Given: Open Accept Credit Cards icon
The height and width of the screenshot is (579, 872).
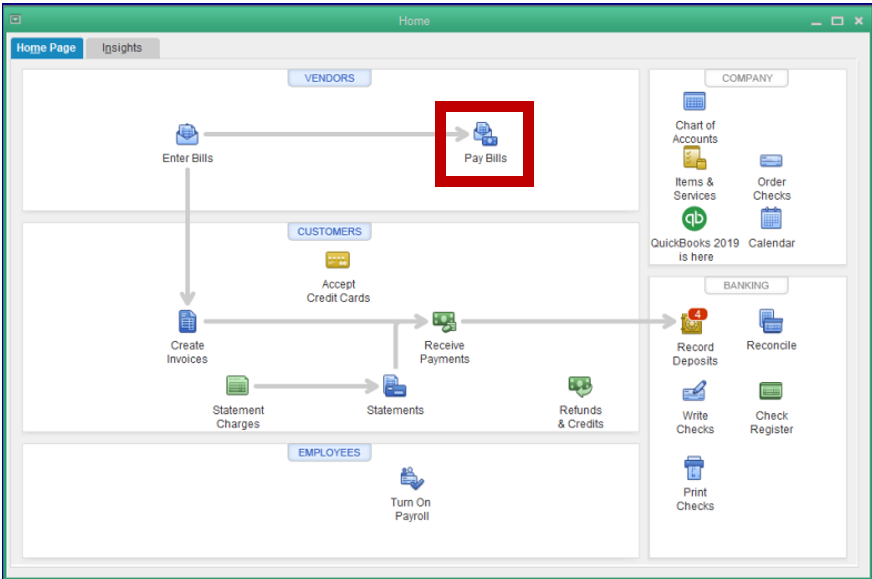Looking at the screenshot, I should pos(338,260).
